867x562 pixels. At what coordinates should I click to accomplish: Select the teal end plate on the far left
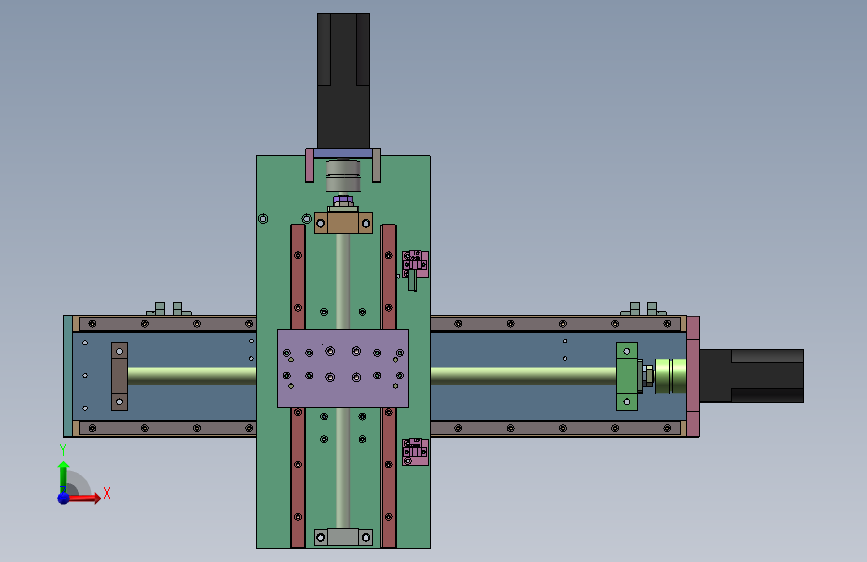click(68, 376)
